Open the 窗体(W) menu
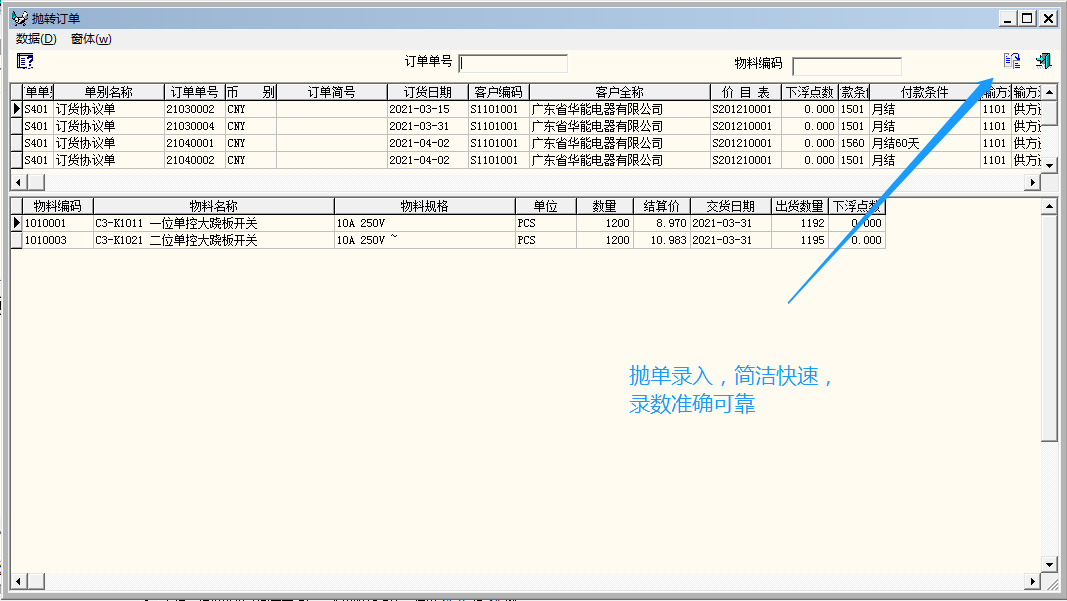The height and width of the screenshot is (601, 1067). pyautogui.click(x=91, y=39)
